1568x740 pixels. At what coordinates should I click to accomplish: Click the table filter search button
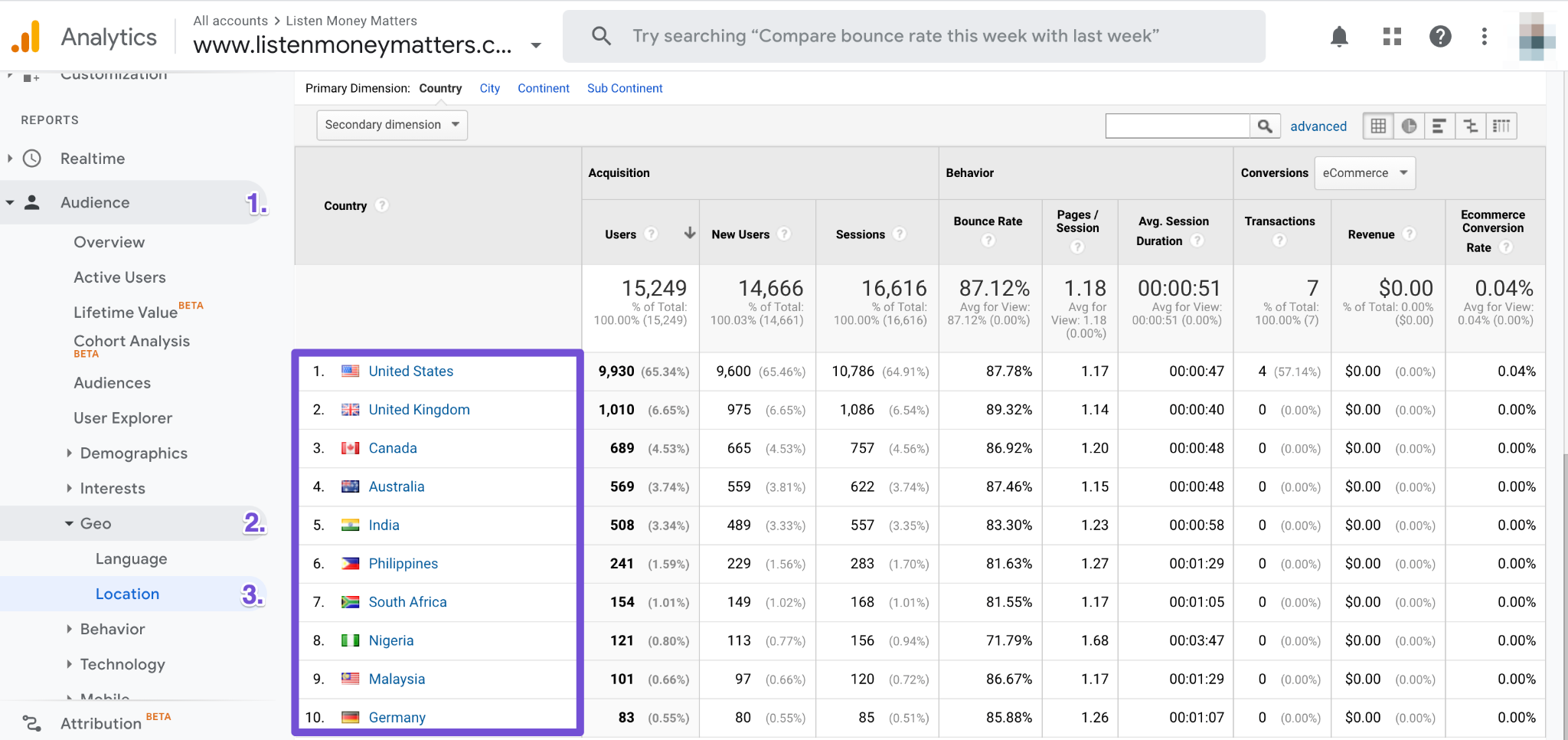click(1265, 126)
